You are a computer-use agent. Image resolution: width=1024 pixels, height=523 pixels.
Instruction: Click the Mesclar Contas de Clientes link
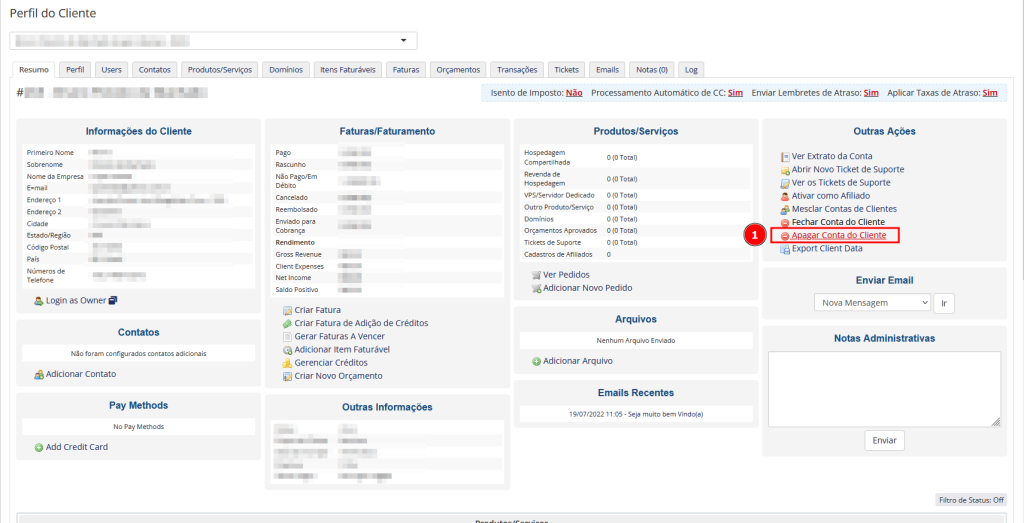click(x=844, y=209)
